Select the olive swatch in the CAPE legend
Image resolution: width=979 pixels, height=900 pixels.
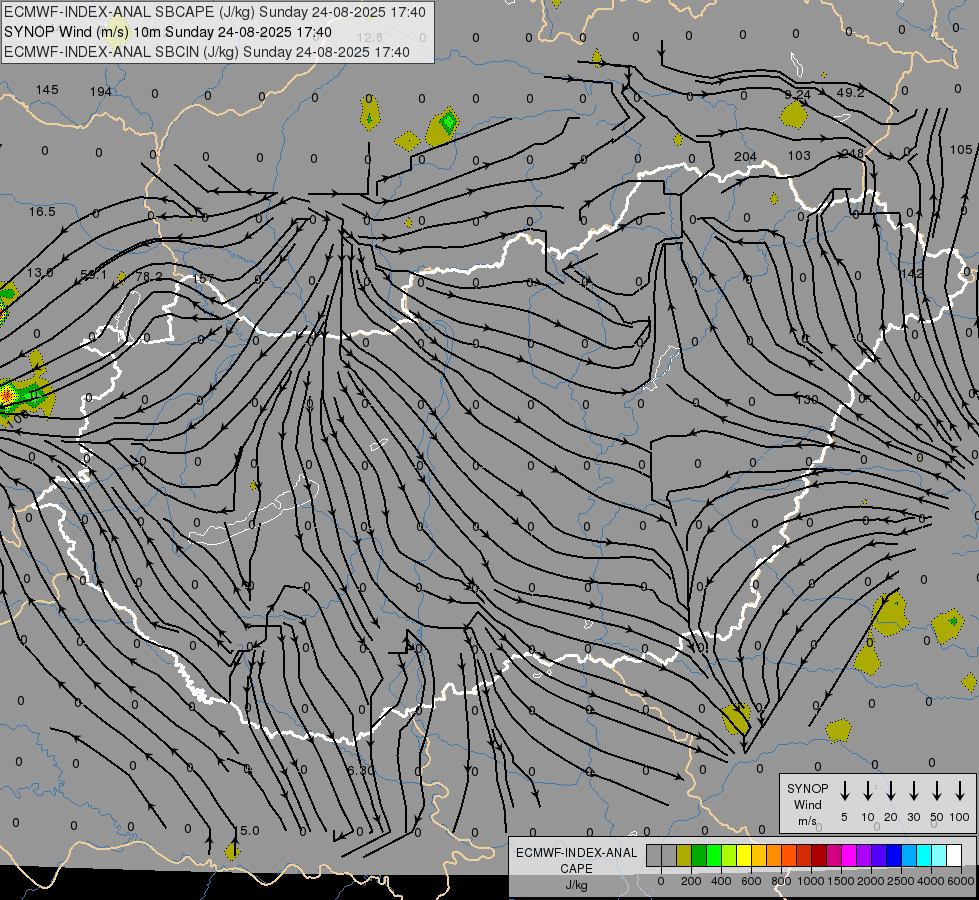(x=684, y=855)
